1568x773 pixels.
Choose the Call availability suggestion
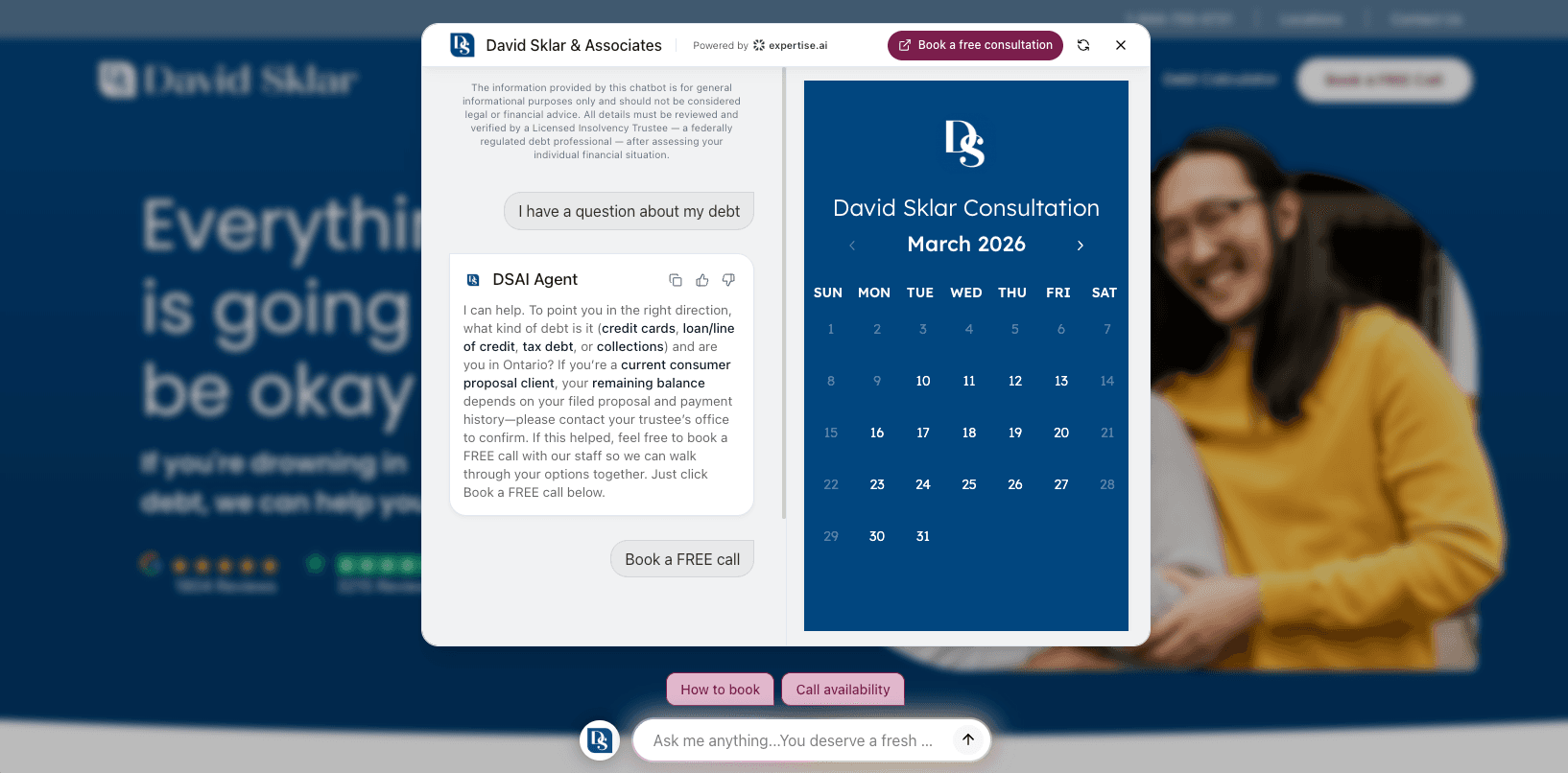843,690
